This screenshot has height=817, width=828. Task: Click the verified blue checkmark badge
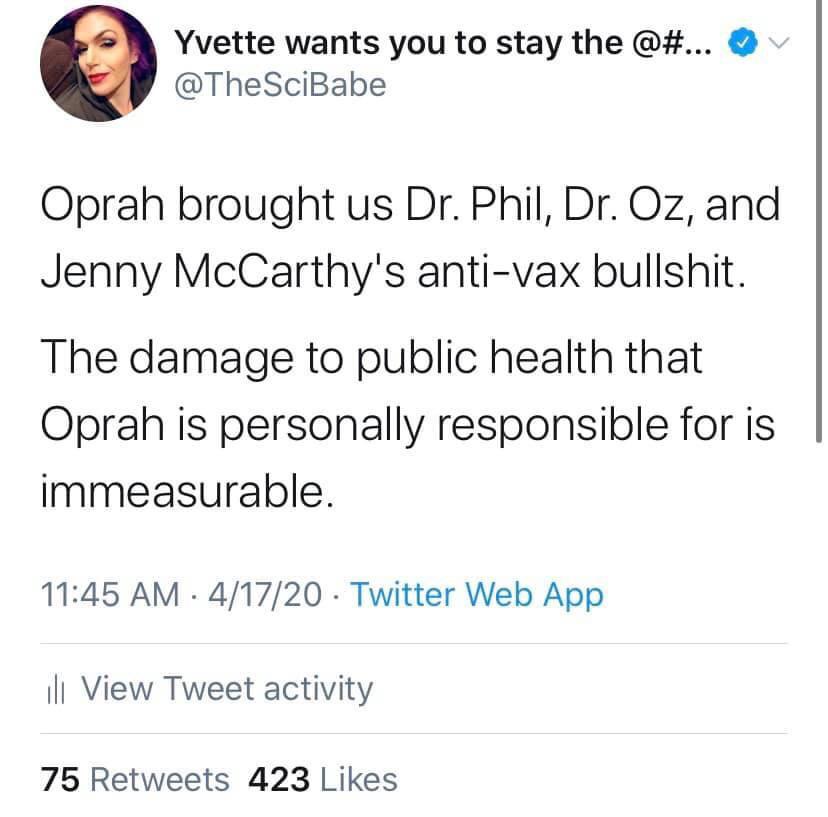(740, 44)
